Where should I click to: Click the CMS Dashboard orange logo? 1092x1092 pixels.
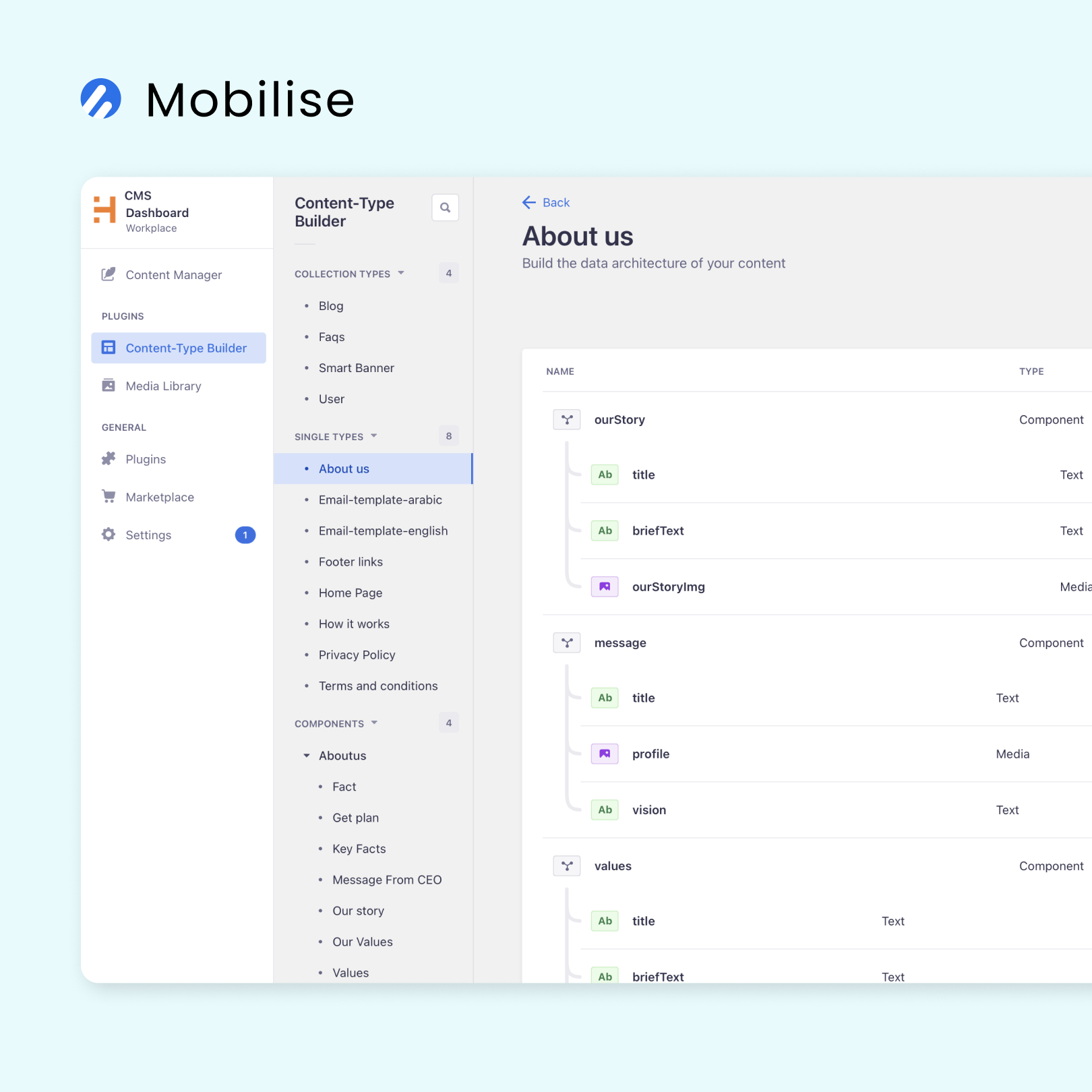(x=104, y=210)
